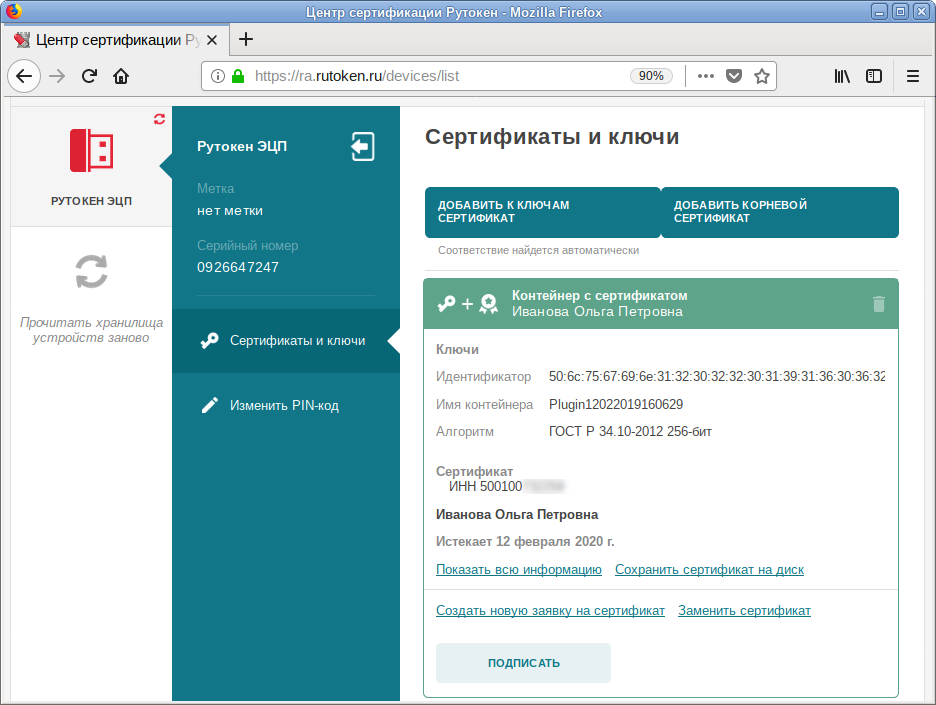
Task: Click the key plus certificate header icon
Action: [467, 304]
